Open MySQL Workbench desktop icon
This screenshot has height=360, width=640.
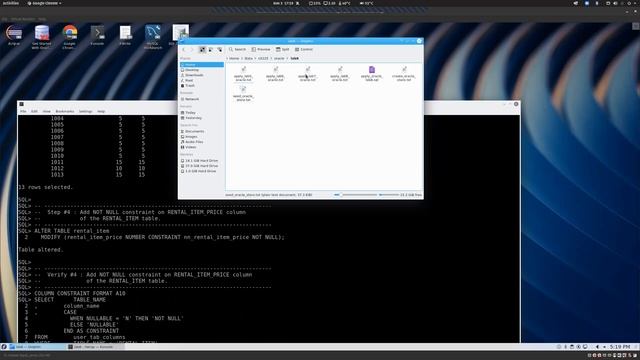point(153,37)
